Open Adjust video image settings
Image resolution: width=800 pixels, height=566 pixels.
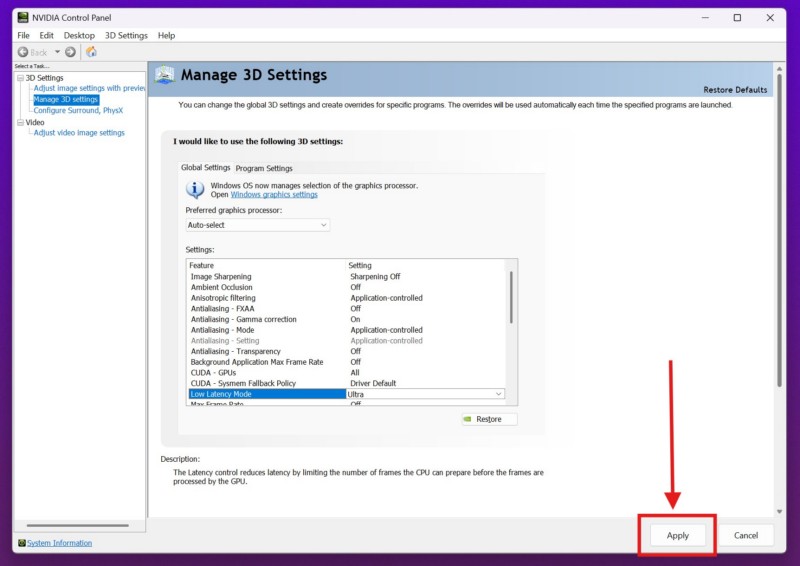(79, 133)
